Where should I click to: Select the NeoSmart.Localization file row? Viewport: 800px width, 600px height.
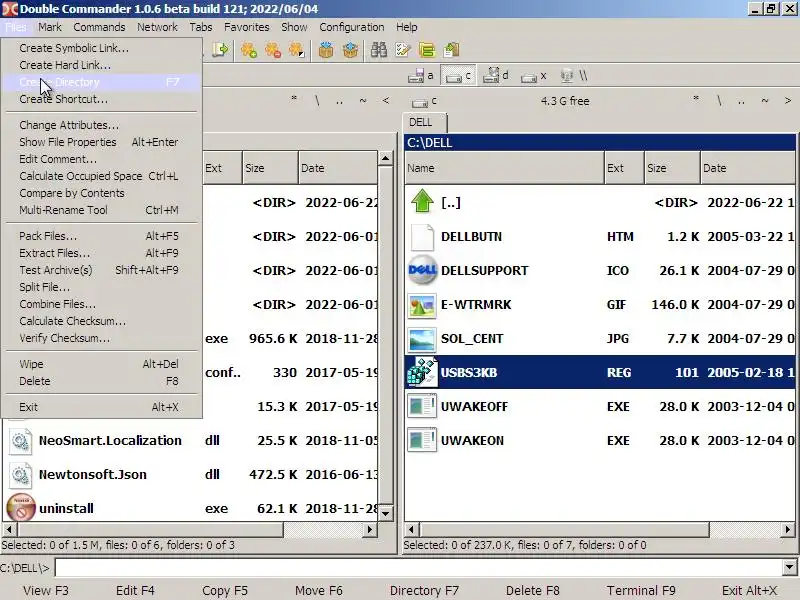pyautogui.click(x=192, y=441)
